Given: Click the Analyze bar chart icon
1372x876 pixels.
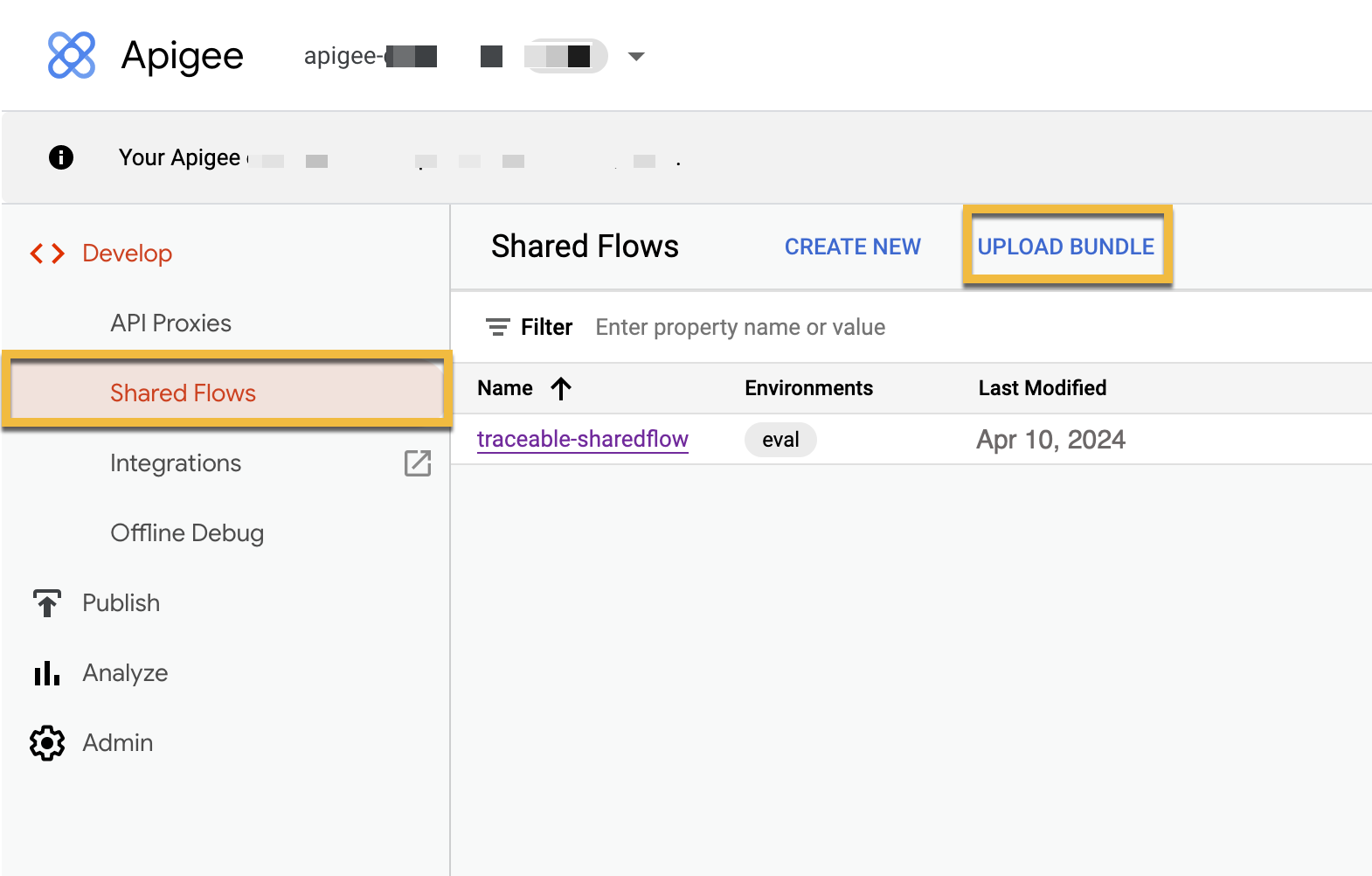Looking at the screenshot, I should point(47,673).
